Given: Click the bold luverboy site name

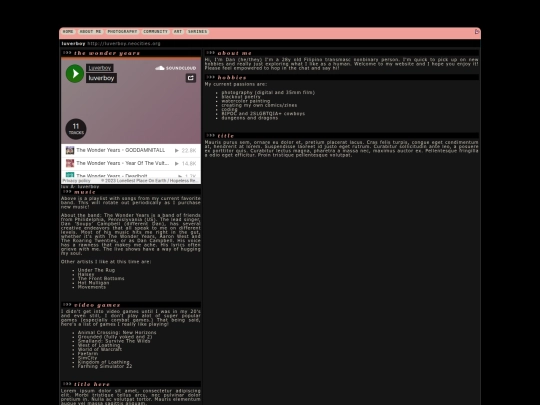Looking at the screenshot, I should pyautogui.click(x=73, y=43).
